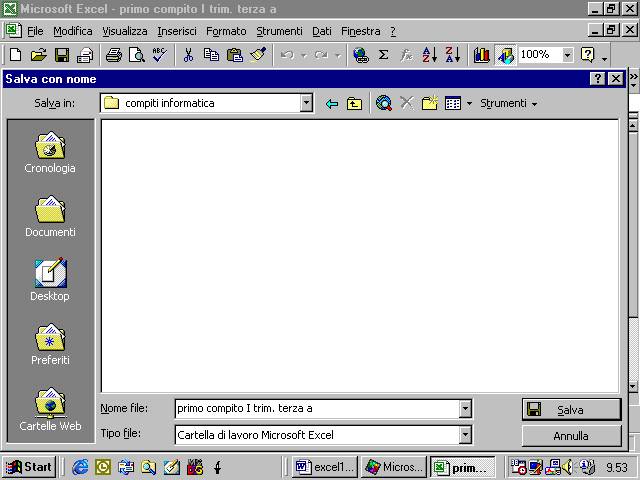Click the Save floppy toolbar icon
Screen dimensions: 640x480
(x=62, y=55)
